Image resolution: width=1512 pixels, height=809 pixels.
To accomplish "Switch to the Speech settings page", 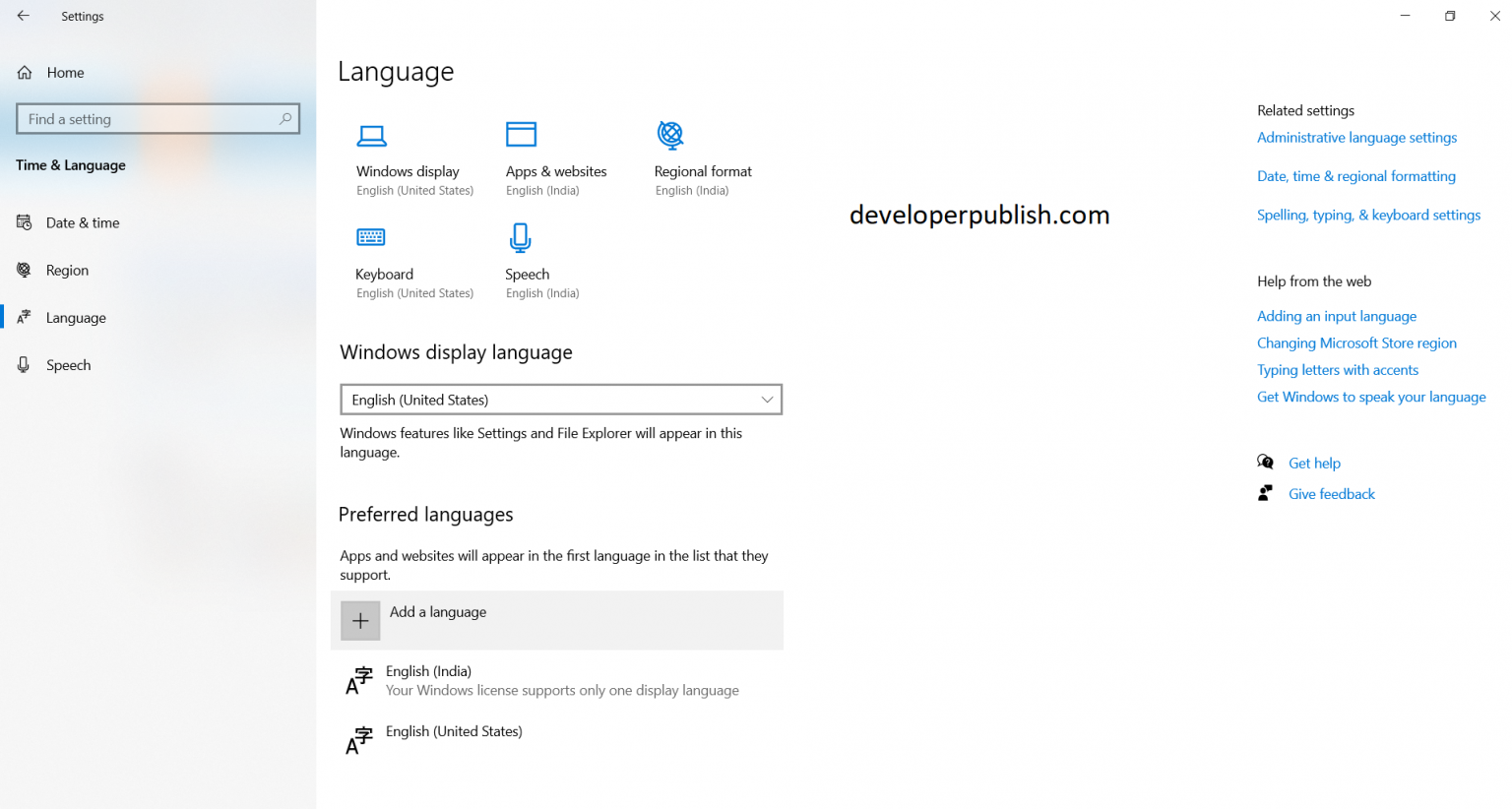I will pyautogui.click(x=68, y=364).
